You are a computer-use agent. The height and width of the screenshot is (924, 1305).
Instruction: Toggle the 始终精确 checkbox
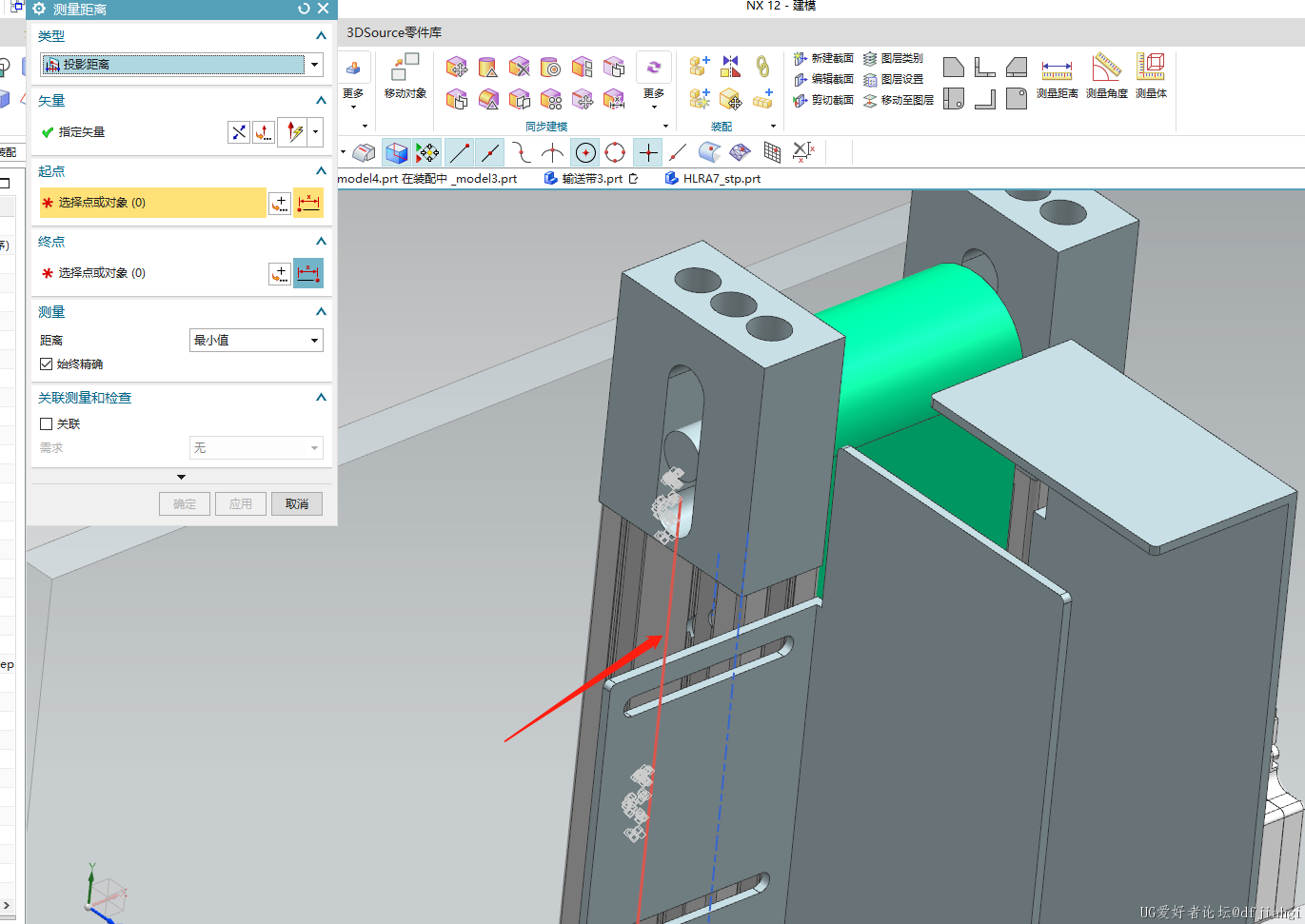[x=46, y=364]
